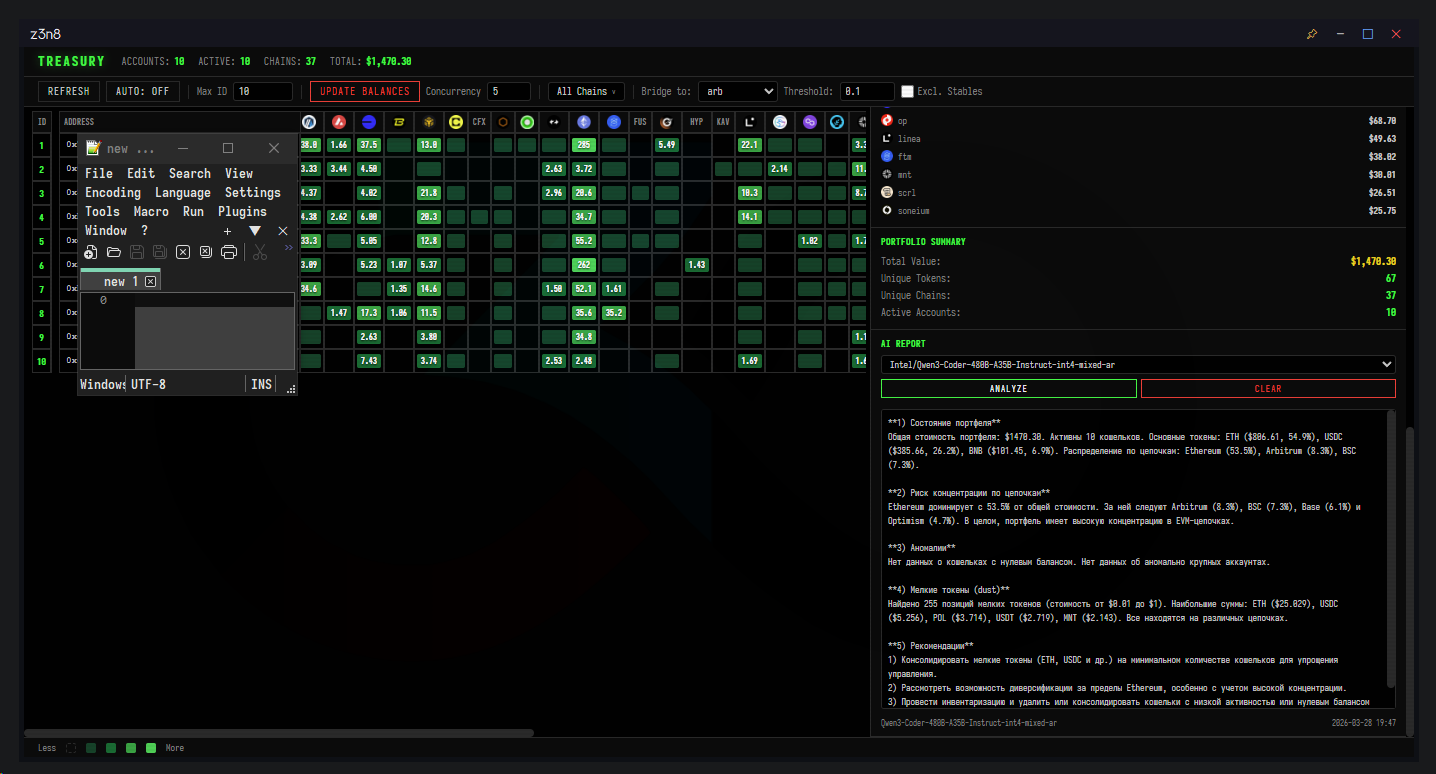1436x774 pixels.
Task: Click the brightest green legend swatch near More
Action: 151,748
